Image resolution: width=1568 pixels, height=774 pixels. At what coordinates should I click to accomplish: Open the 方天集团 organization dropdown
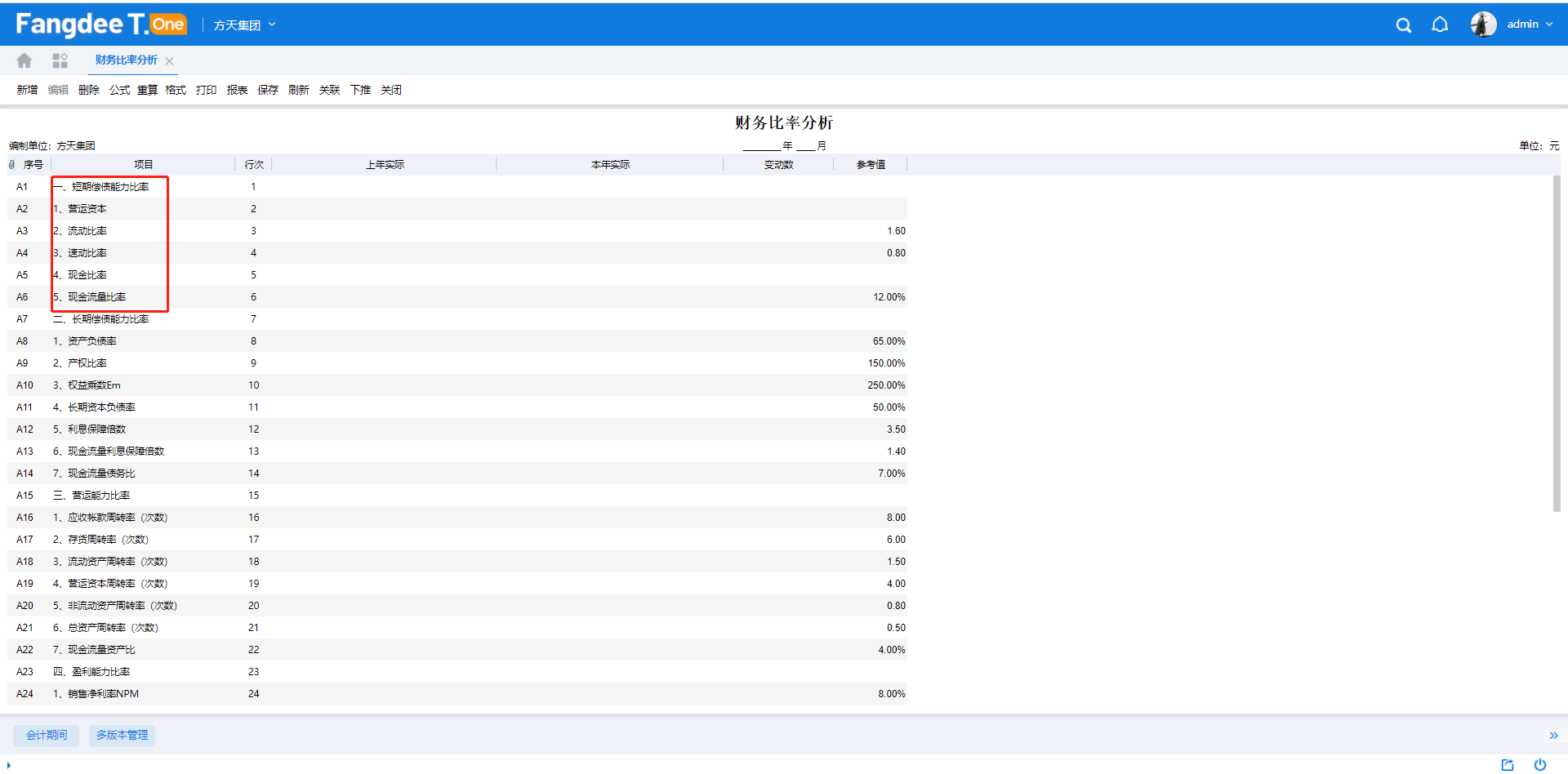[244, 25]
